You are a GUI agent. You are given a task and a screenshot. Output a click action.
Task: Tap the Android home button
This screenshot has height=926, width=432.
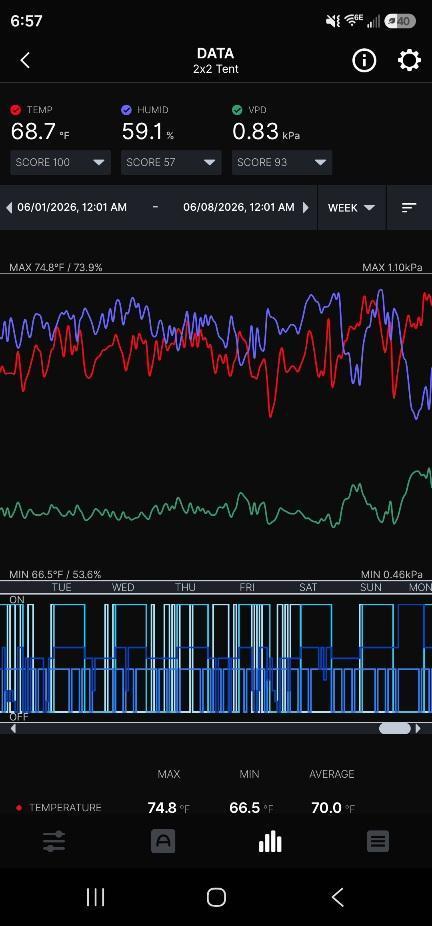(216, 897)
